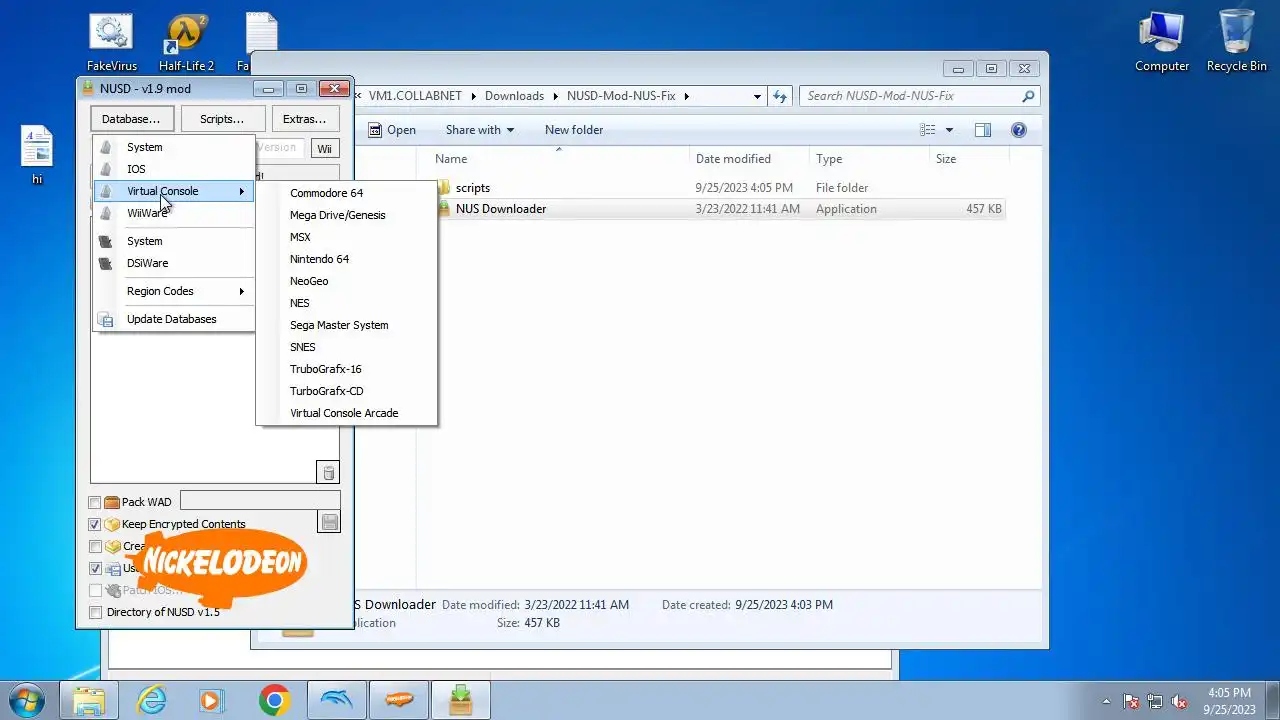1280x720 pixels.
Task: Toggle the Explorer preview pane icon
Action: click(x=982, y=130)
